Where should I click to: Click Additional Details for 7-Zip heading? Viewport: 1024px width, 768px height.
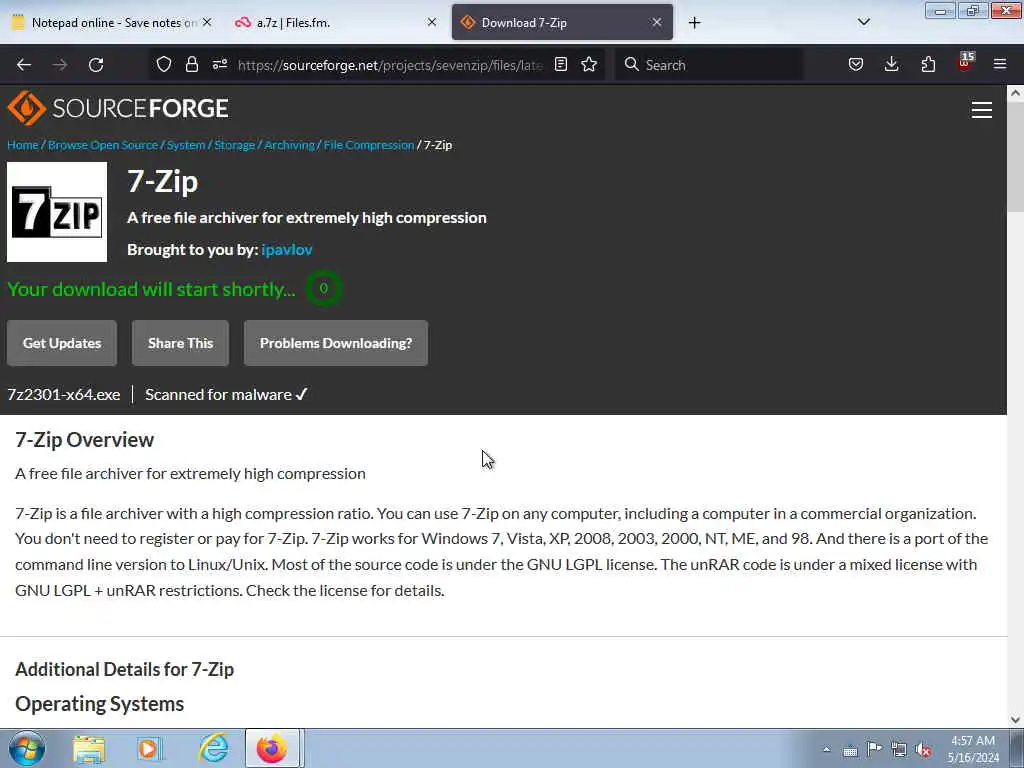click(124, 669)
